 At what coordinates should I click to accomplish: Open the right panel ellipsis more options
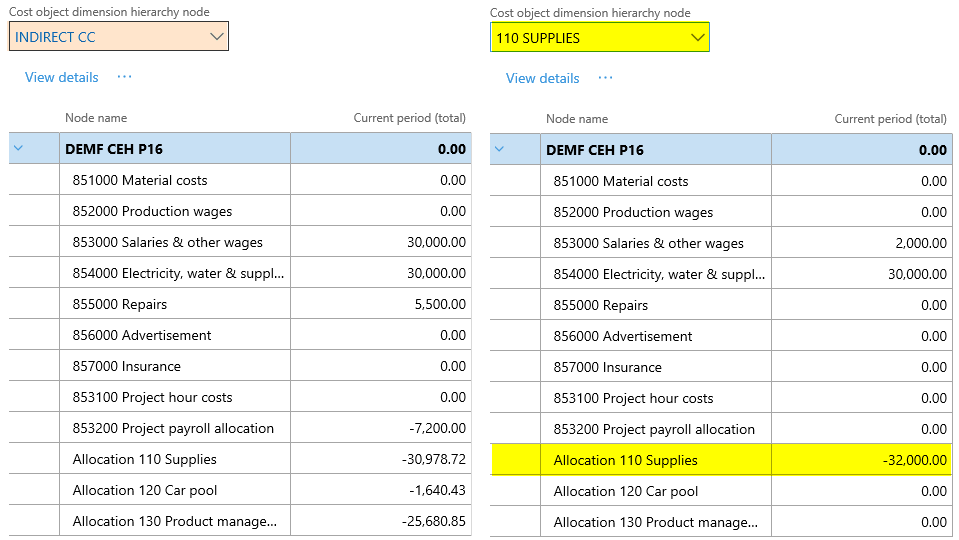tap(605, 78)
